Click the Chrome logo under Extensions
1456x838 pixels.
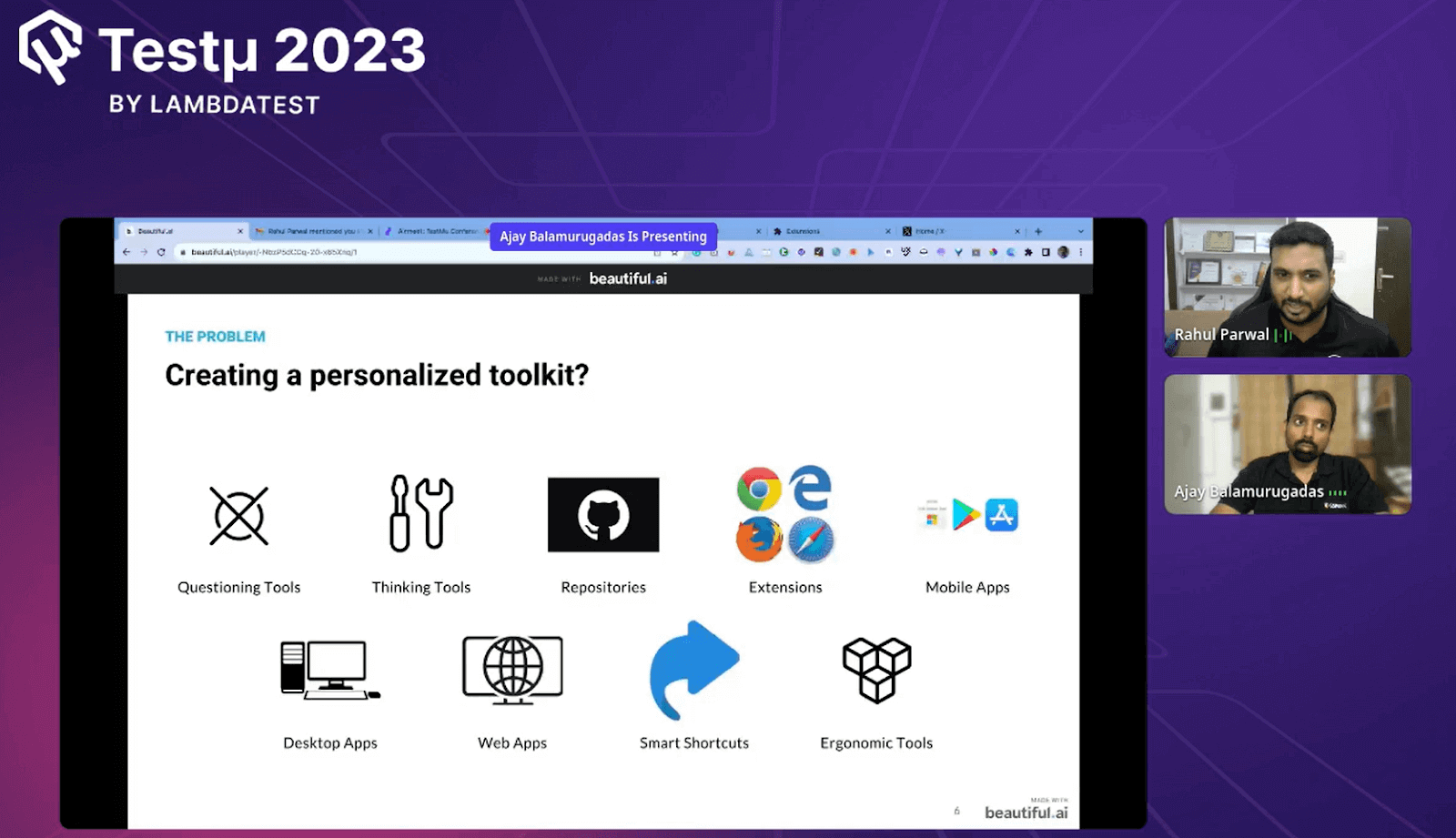(758, 490)
